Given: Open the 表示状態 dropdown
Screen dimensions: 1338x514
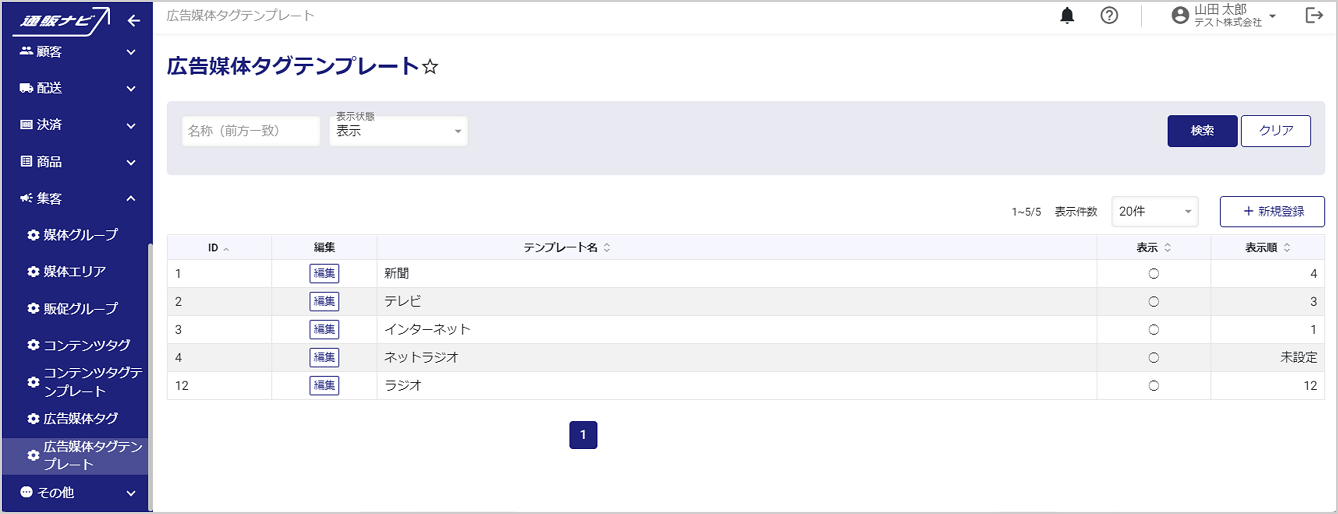Looking at the screenshot, I should [x=398, y=131].
